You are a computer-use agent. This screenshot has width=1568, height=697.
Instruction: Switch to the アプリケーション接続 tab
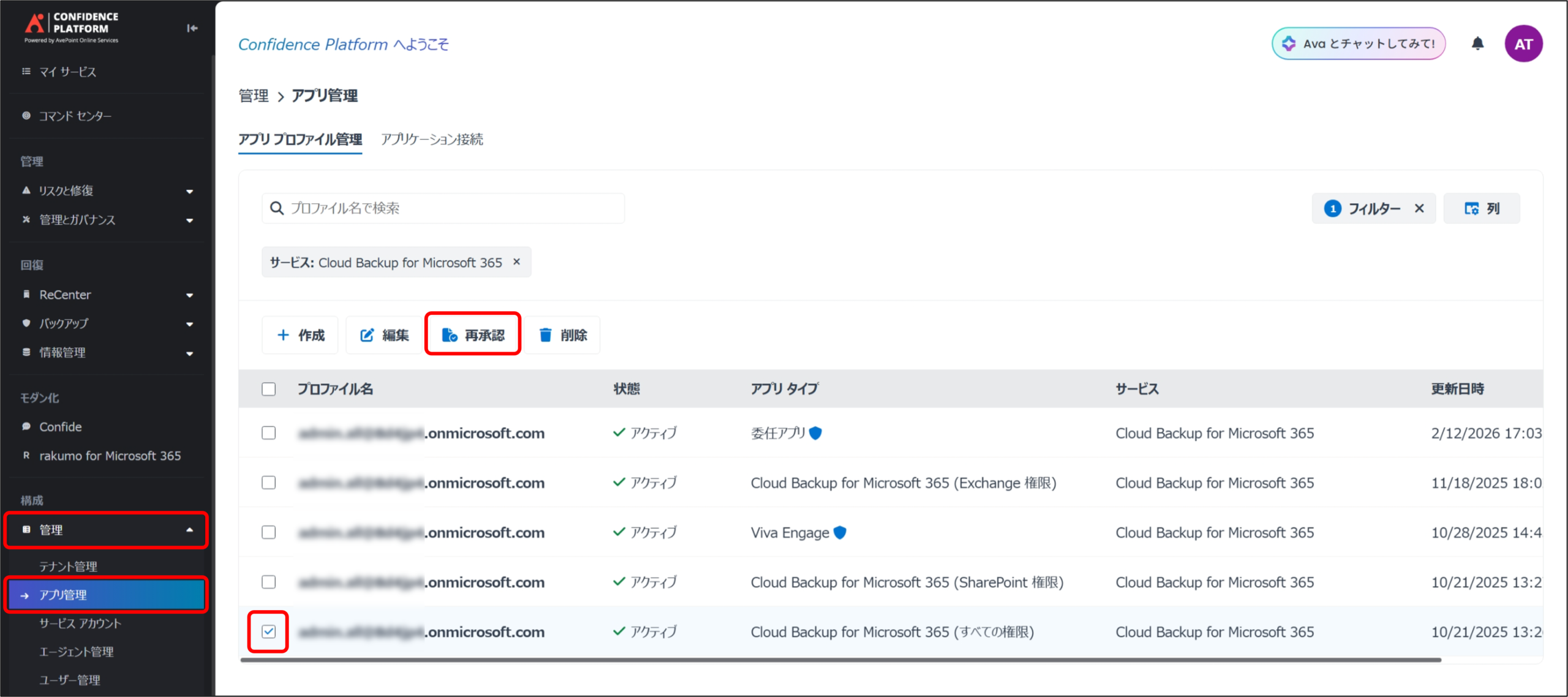(432, 140)
